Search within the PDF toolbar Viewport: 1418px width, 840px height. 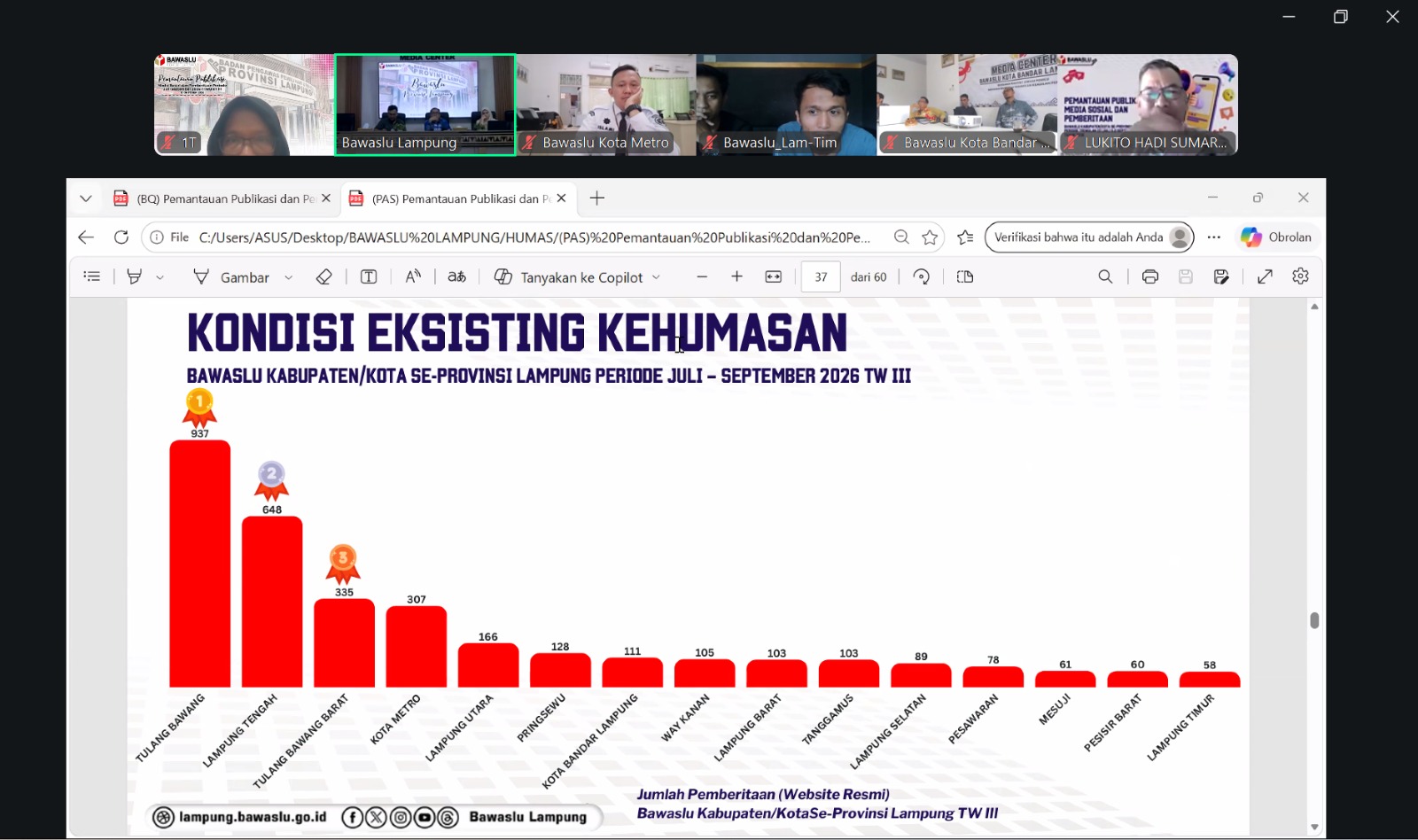point(1105,276)
